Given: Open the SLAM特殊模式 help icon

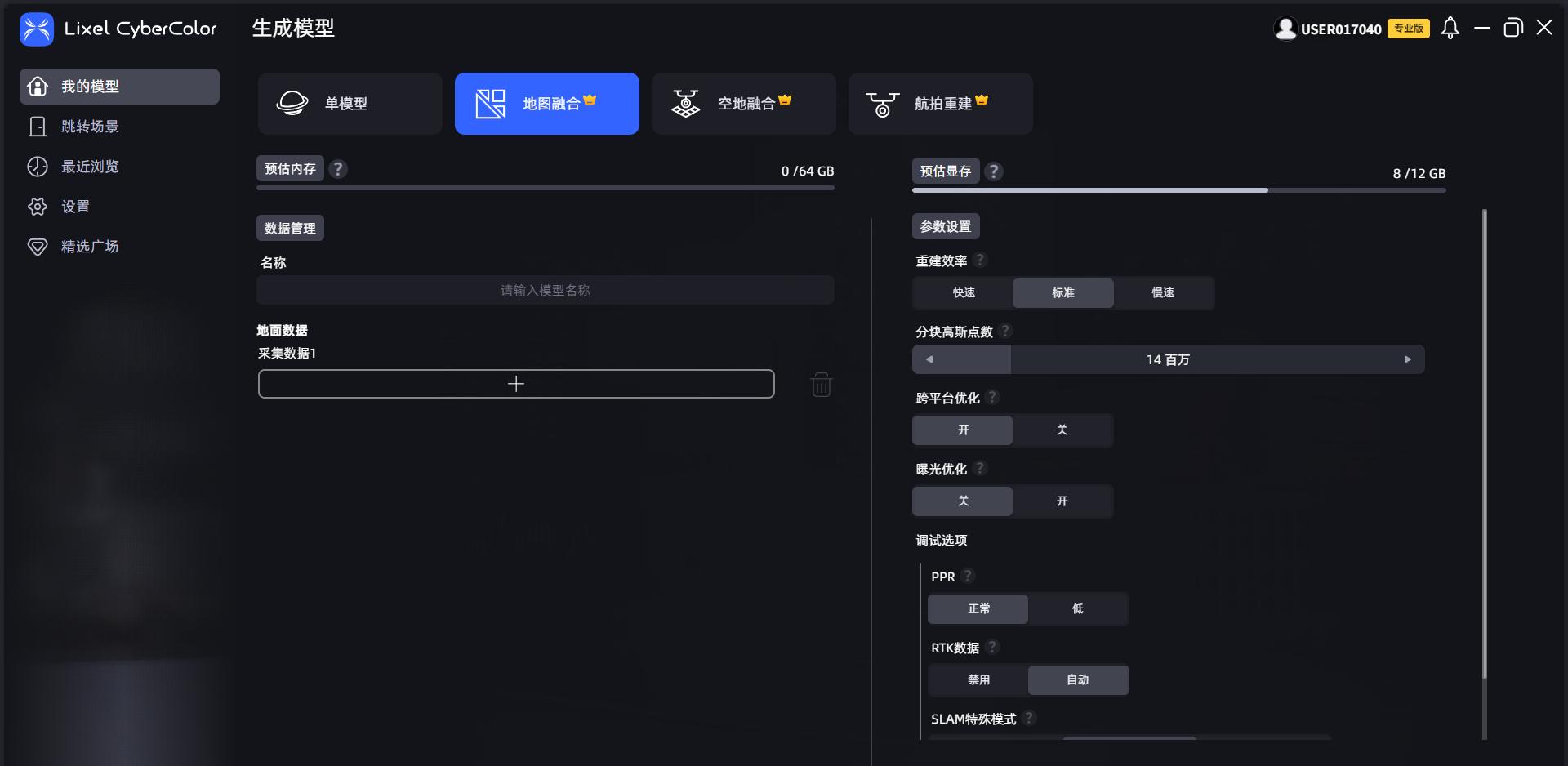Looking at the screenshot, I should pyautogui.click(x=1029, y=718).
